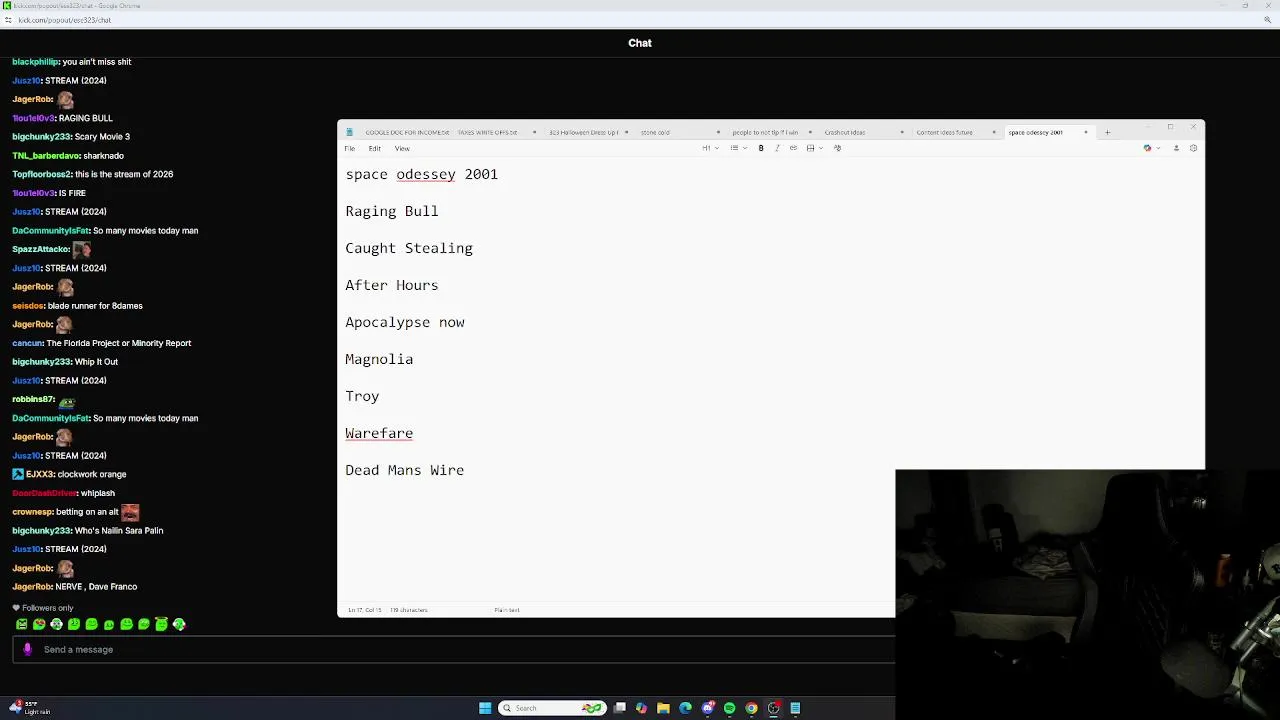Open the table insert dropdown
The width and height of the screenshot is (1280, 720).
(x=813, y=148)
